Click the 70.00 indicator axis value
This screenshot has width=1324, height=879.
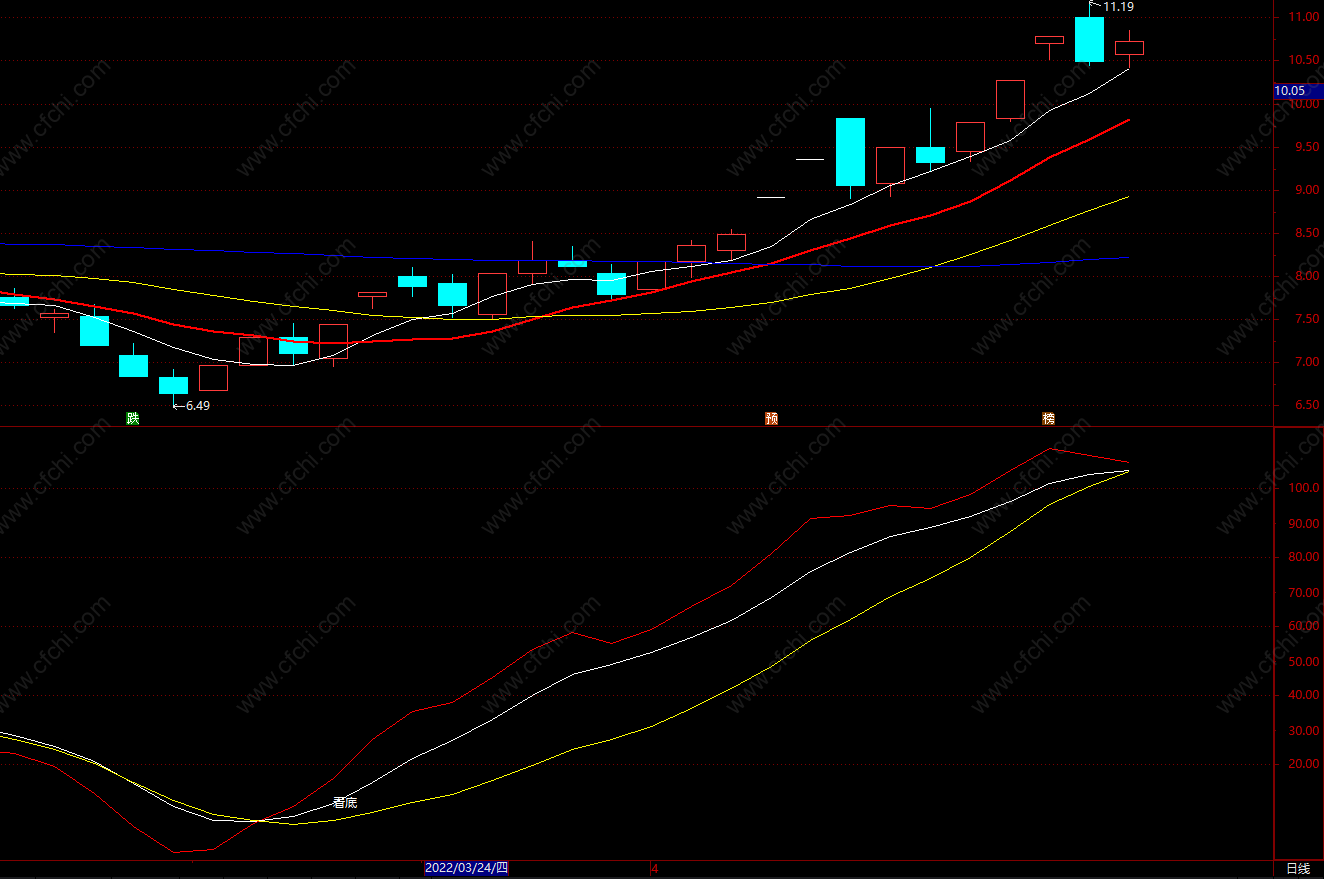pos(1304,592)
